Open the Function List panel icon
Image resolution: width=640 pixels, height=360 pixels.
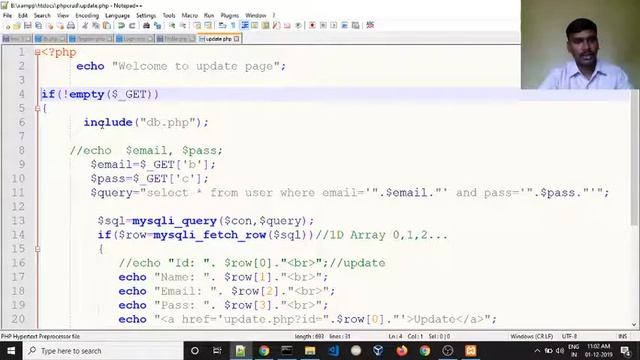(276, 26)
